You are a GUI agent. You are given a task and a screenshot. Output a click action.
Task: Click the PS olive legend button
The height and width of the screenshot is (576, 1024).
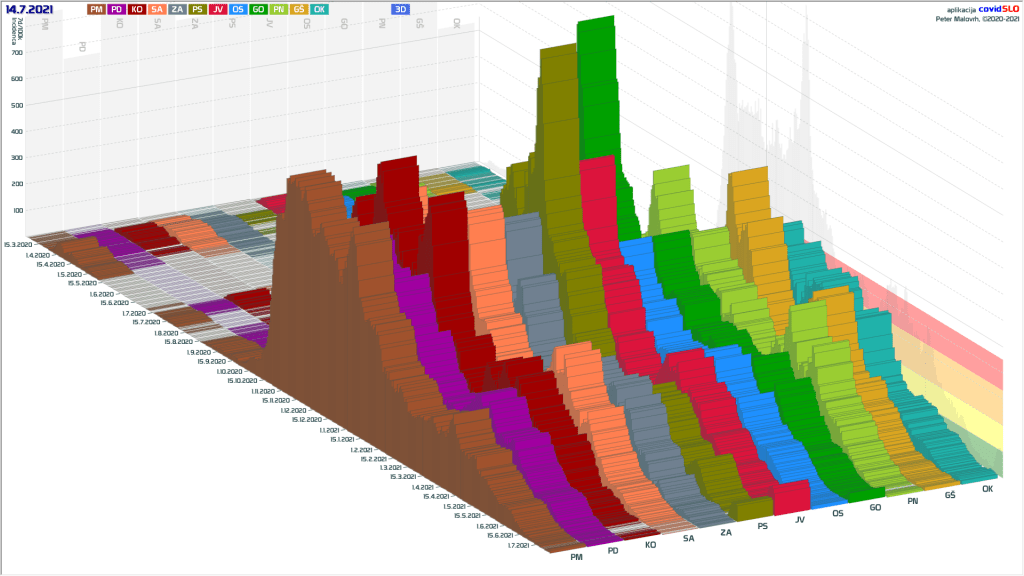click(198, 9)
